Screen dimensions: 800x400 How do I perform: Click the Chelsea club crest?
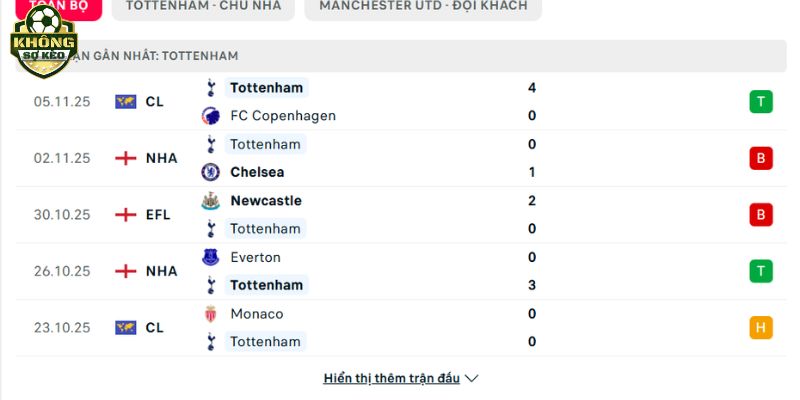210,172
